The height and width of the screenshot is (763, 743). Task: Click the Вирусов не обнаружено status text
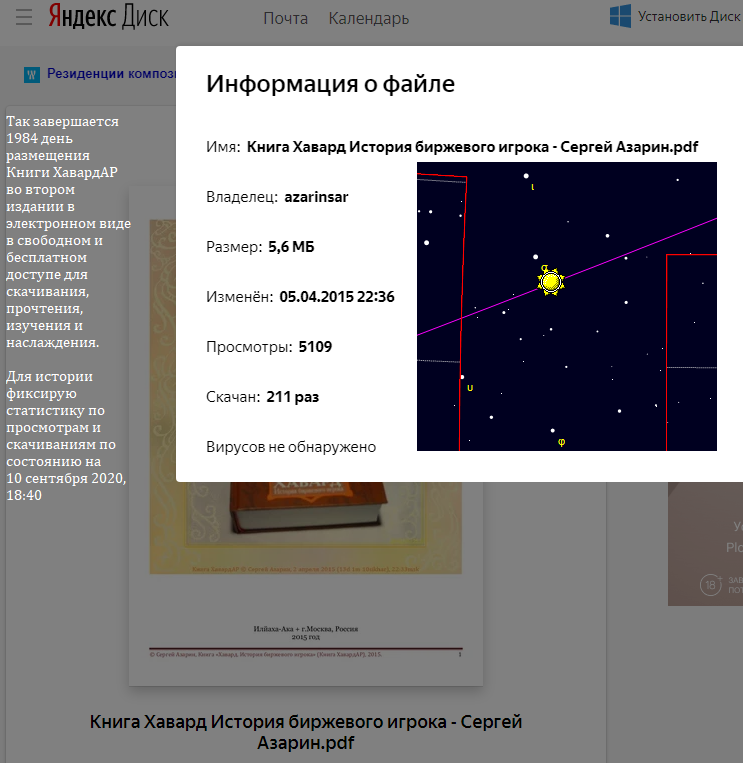point(291,447)
